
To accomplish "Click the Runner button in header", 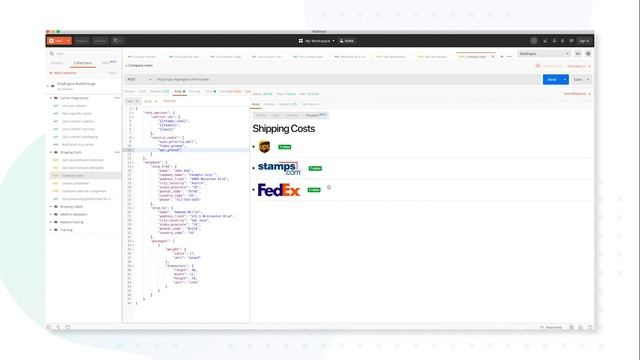I will [100, 41].
